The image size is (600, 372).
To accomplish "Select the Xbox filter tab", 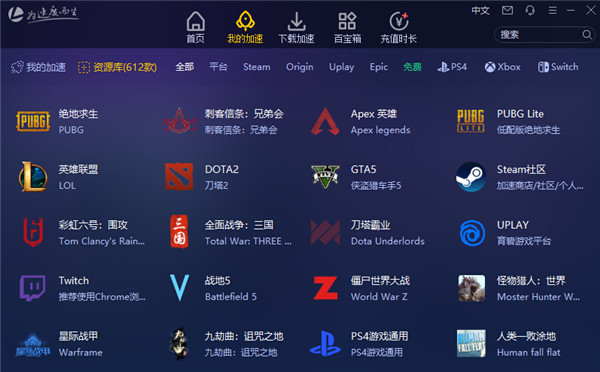I will (x=502, y=67).
